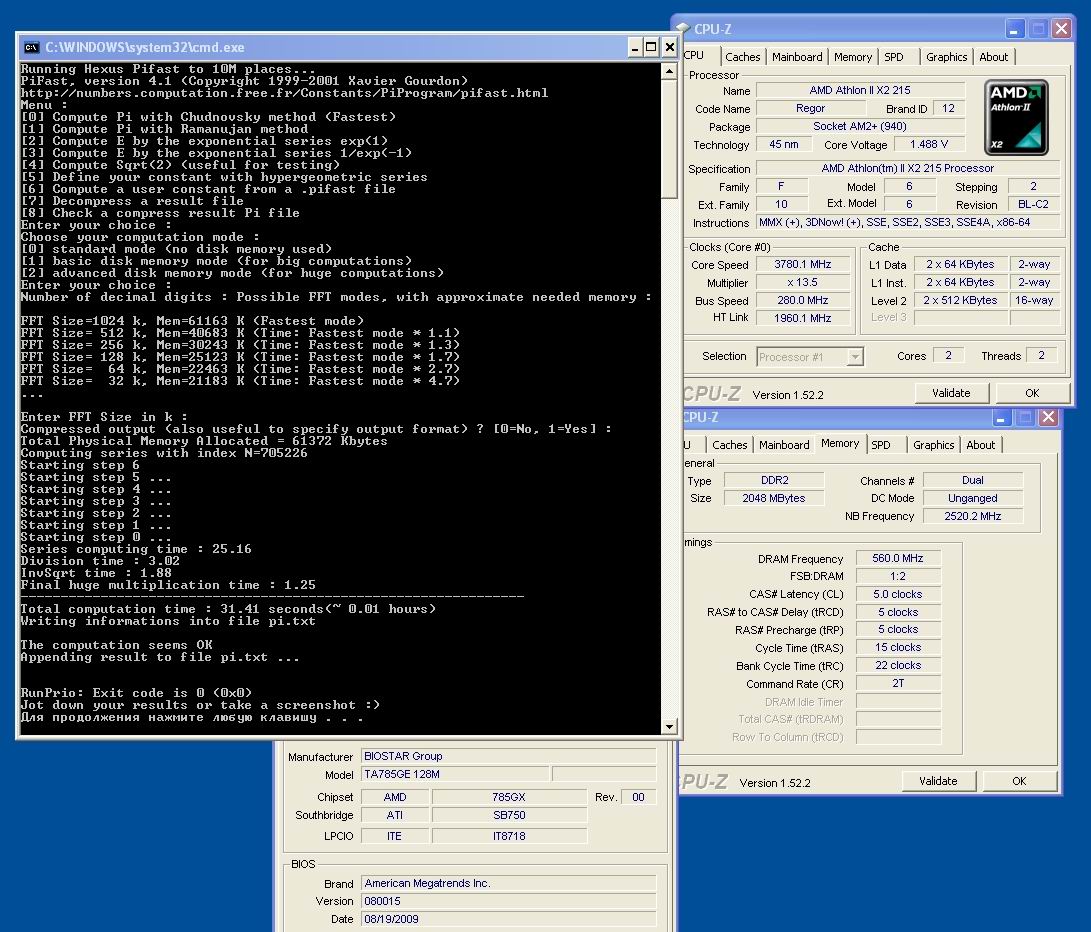Switch to Memory tab in top CPU-Z window
Screen dimensions: 1091x932
click(852, 57)
